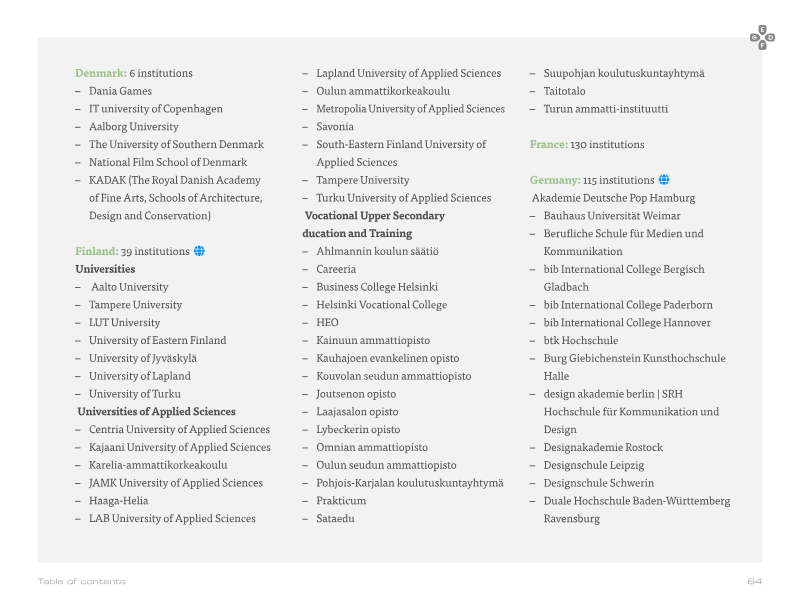Click the globe icon beside Germany institutions
The width and height of the screenshot is (800, 600).
(x=664, y=180)
